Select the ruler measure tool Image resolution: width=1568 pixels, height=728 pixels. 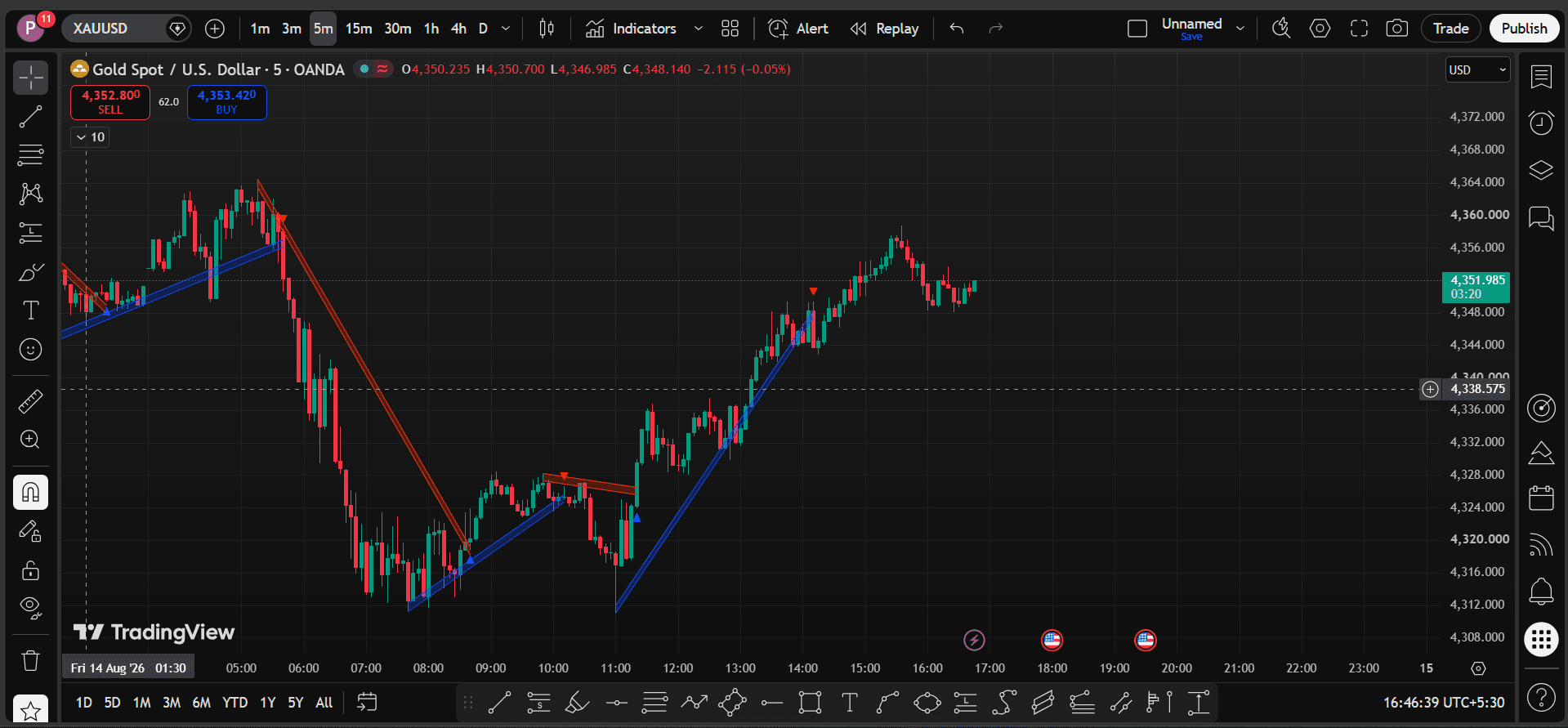click(31, 401)
